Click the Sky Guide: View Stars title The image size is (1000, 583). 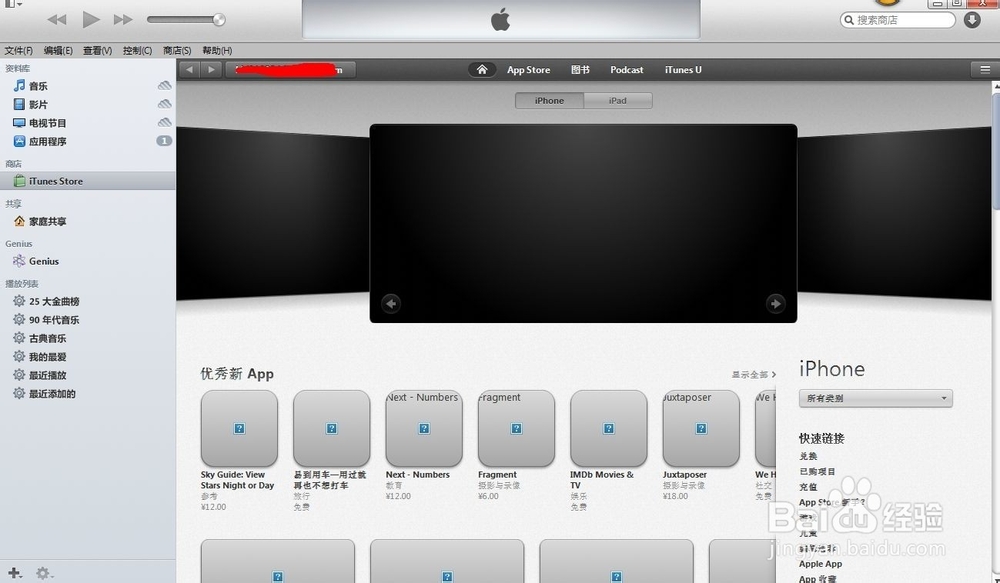click(x=237, y=480)
